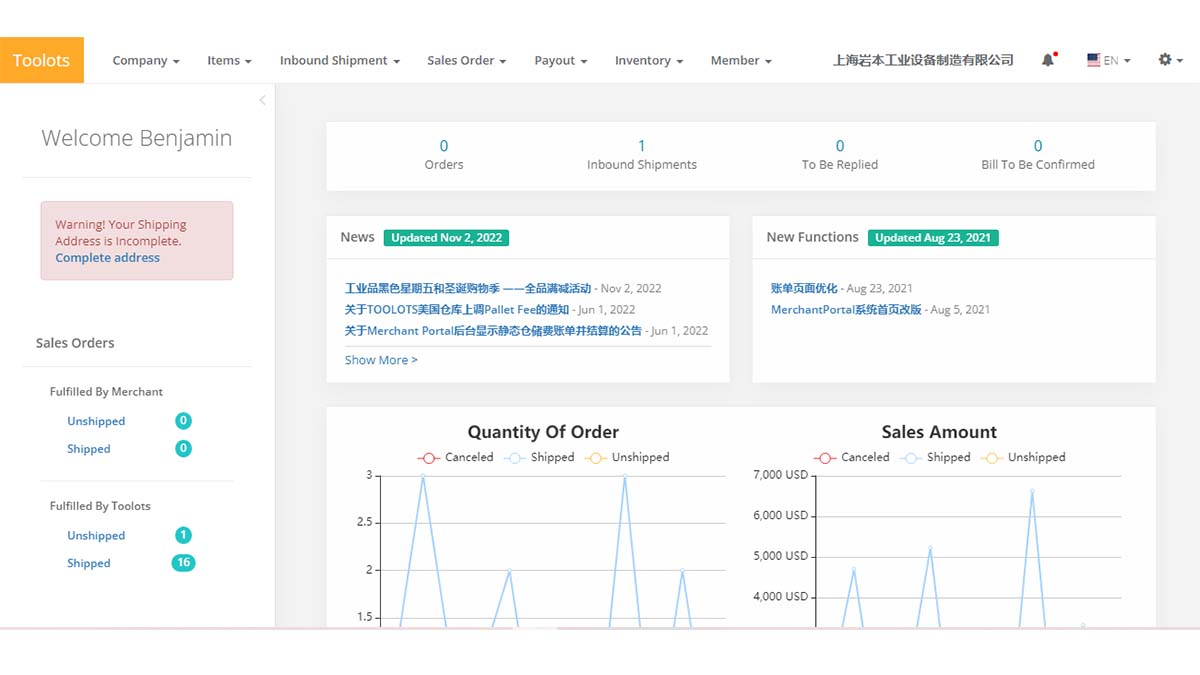This screenshot has height=675, width=1200.
Task: Click the Fulfilled By Toolots Unshipped badge 1
Action: [183, 535]
